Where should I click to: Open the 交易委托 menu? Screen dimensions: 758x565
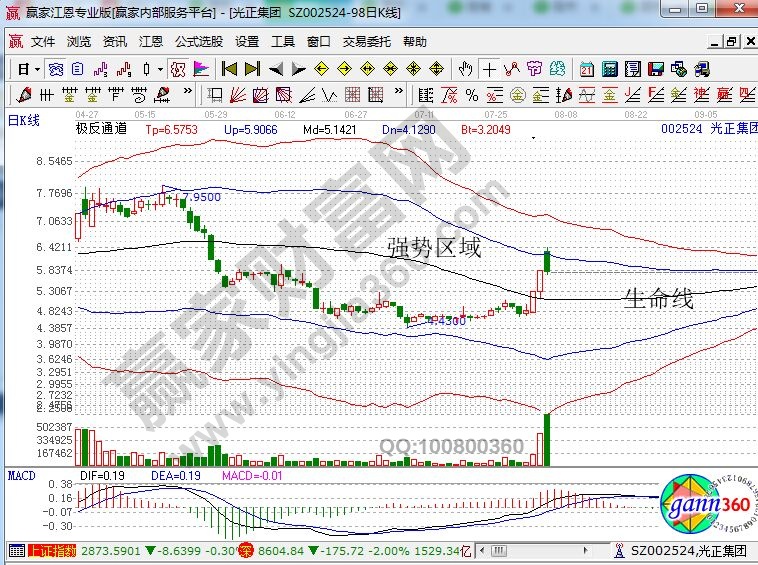tap(367, 42)
